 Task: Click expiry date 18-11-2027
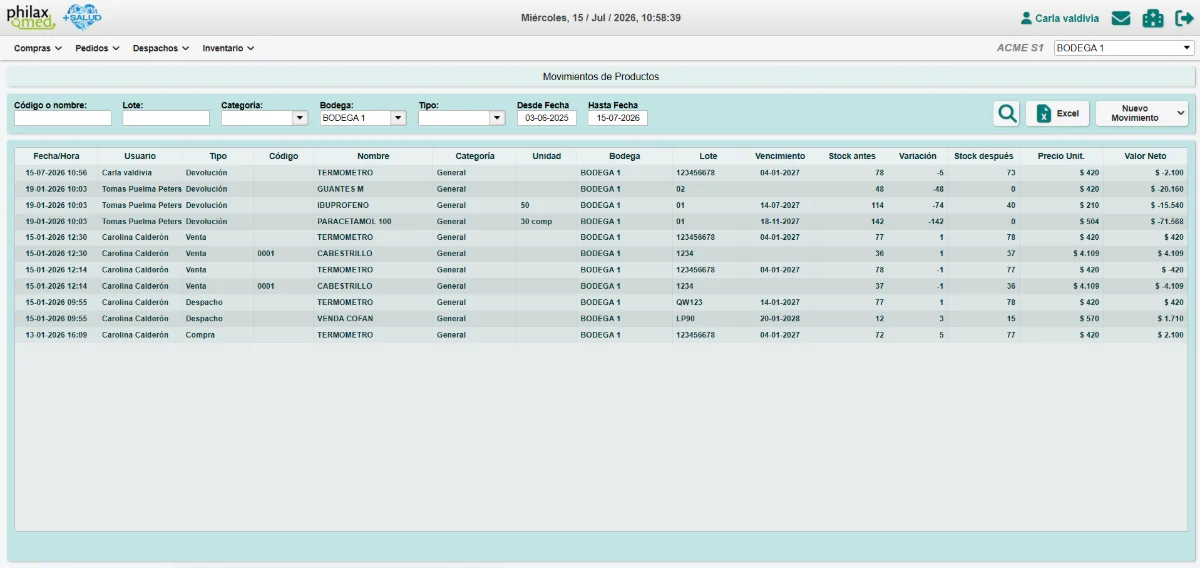coord(780,221)
